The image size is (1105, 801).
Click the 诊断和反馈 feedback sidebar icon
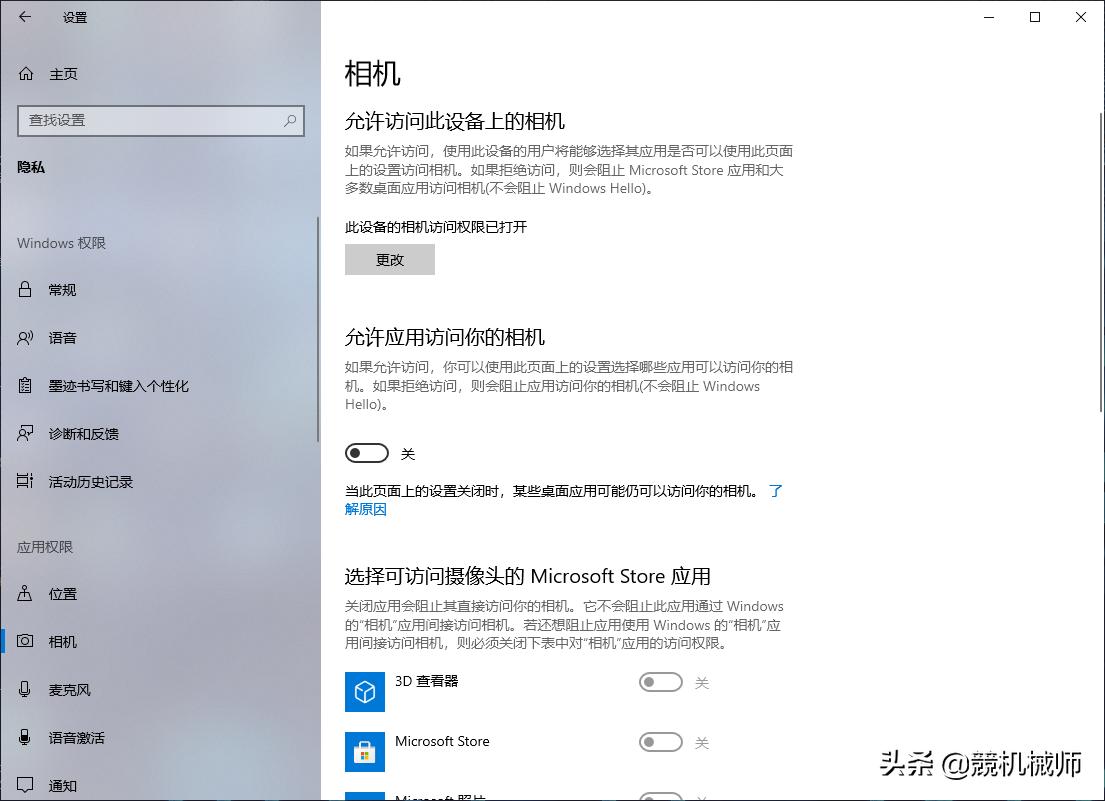pyautogui.click(x=24, y=433)
